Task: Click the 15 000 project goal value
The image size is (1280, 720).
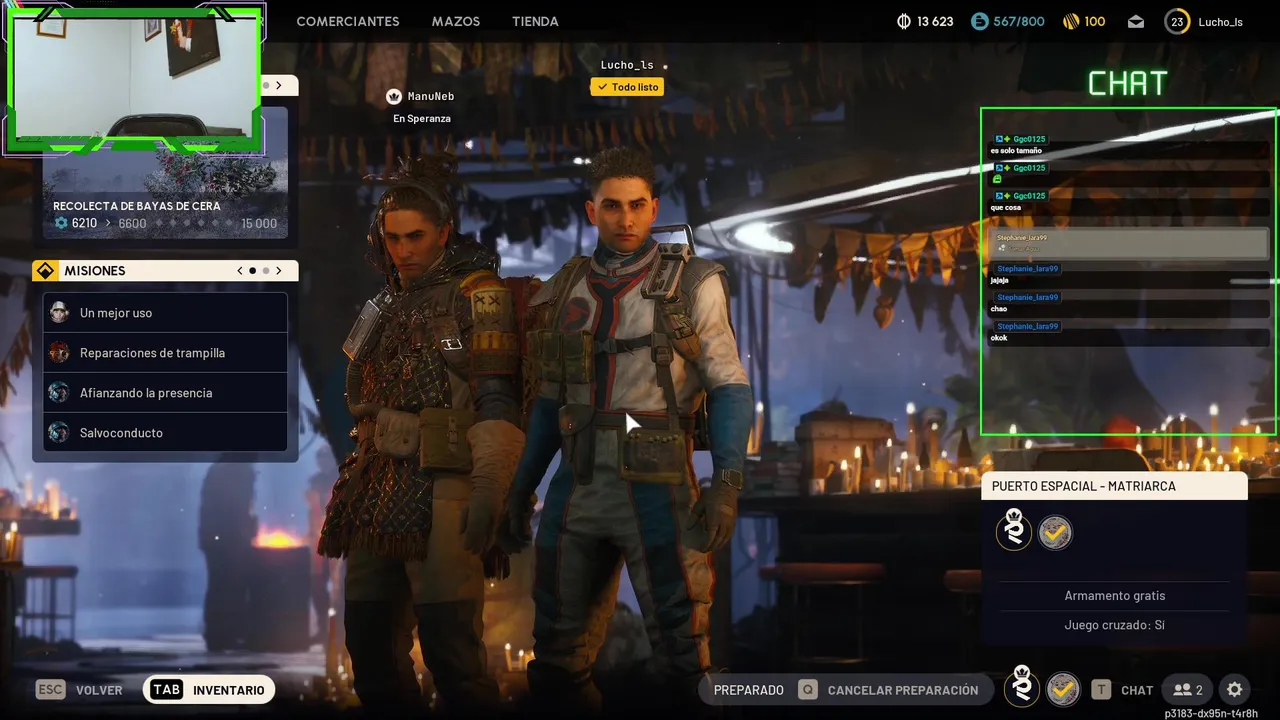Action: click(x=259, y=223)
